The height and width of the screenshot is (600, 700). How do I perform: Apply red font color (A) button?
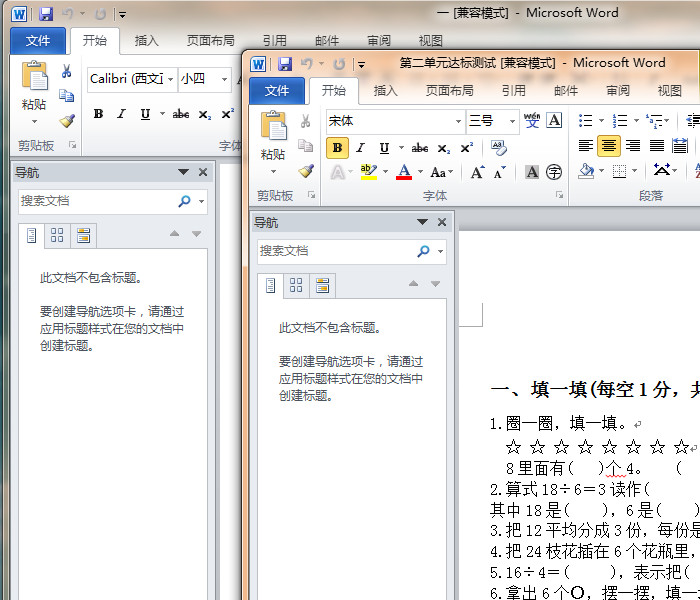[x=404, y=172]
